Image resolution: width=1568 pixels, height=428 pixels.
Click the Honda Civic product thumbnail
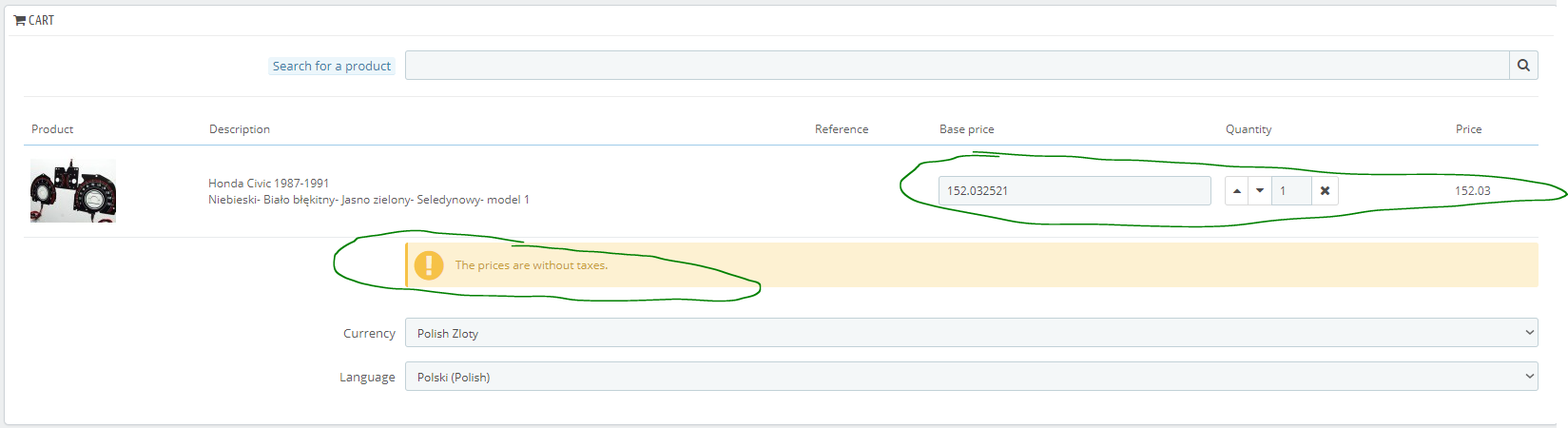[73, 191]
